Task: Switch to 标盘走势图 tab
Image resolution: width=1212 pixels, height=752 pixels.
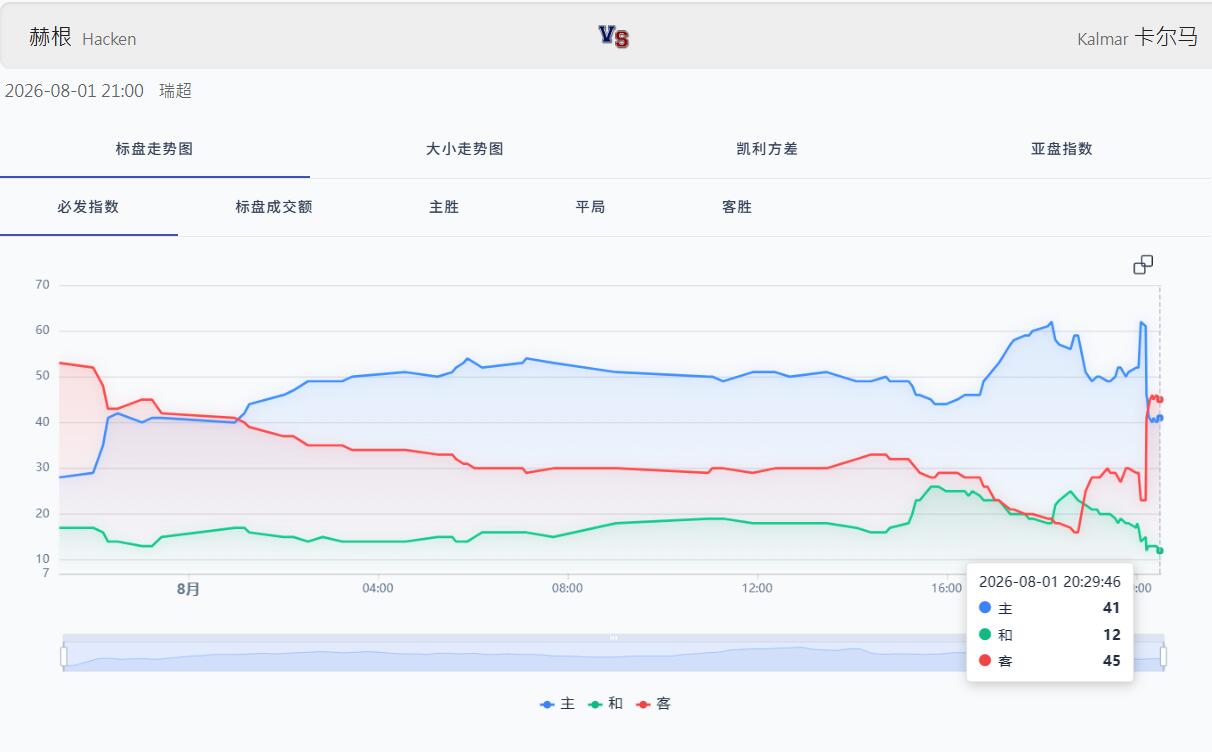Action: pyautogui.click(x=154, y=149)
